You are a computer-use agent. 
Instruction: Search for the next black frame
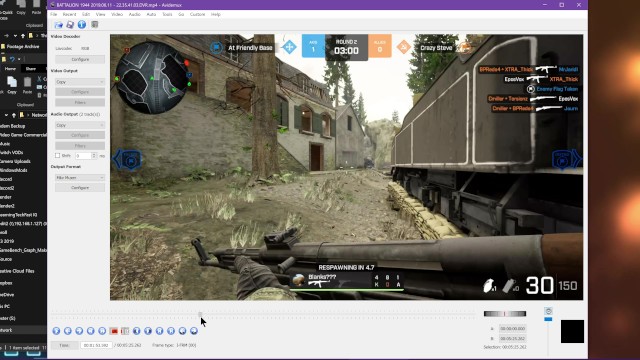[148, 331]
